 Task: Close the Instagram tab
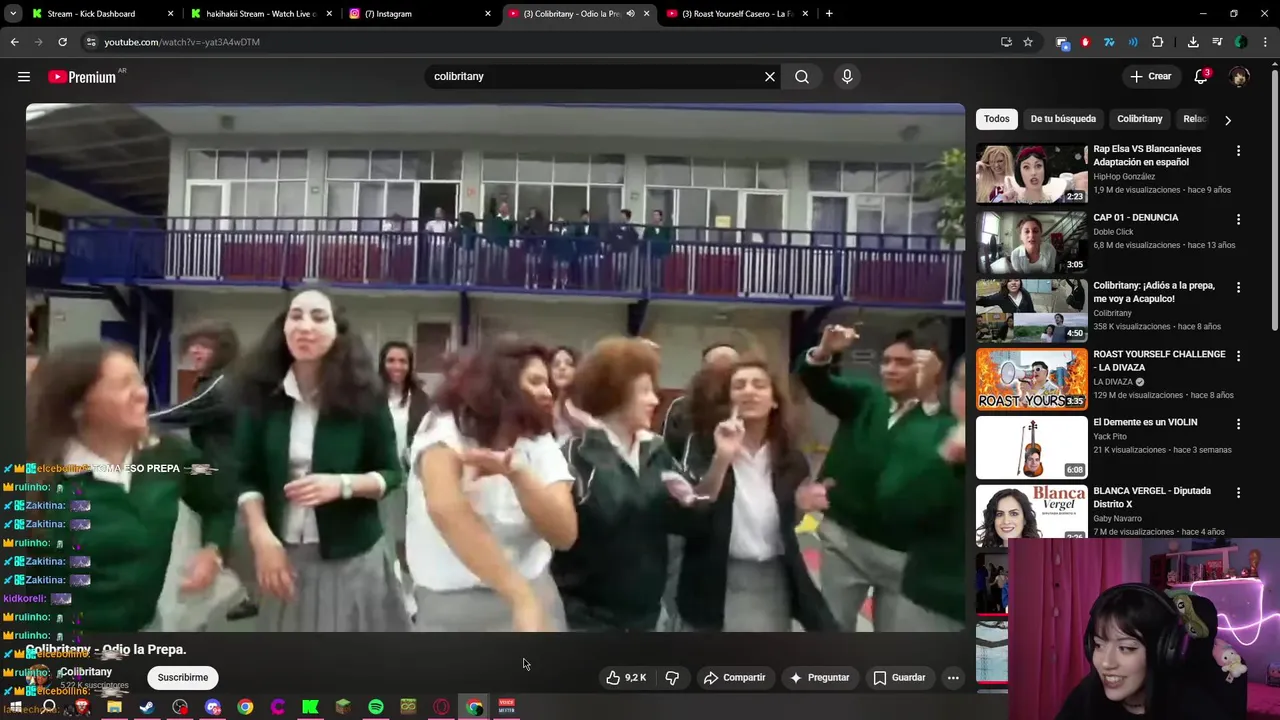(x=488, y=14)
